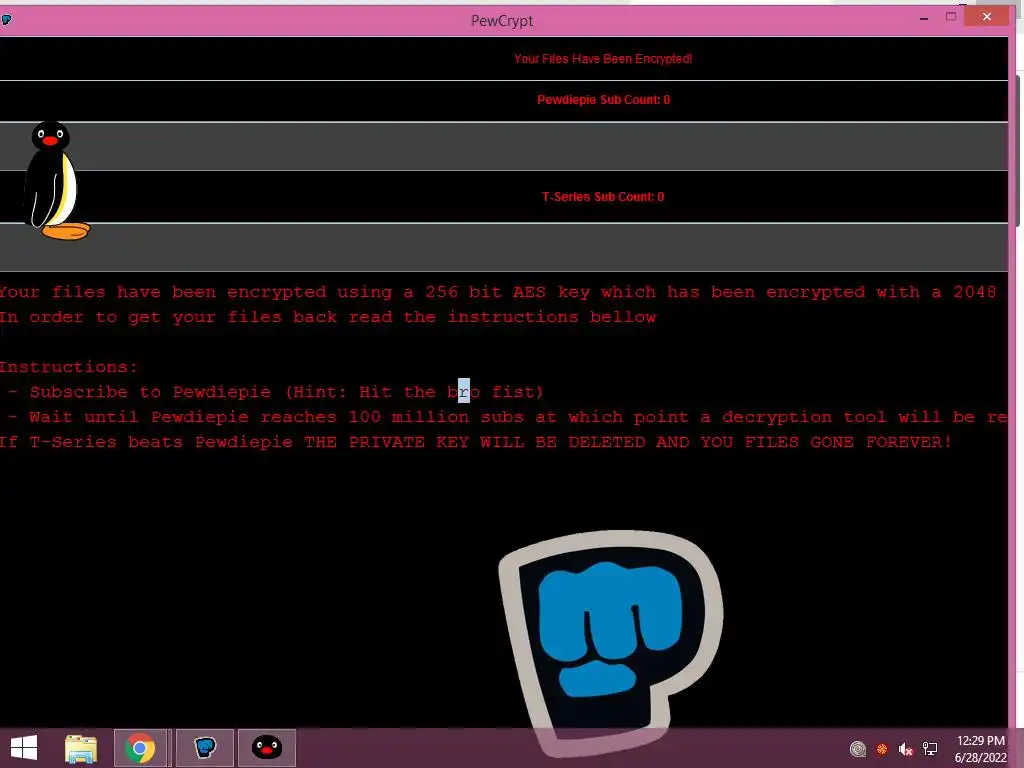Image resolution: width=1024 pixels, height=768 pixels.
Task: Click the PewCrypt title bar app icon
Action: (x=6, y=20)
